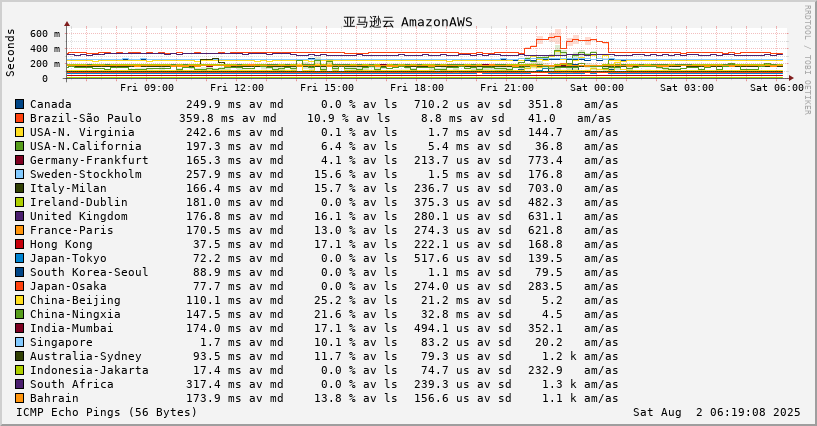817x426 pixels.
Task: Click the 'Germany-Frankfurt' legend name
Action: [89, 160]
